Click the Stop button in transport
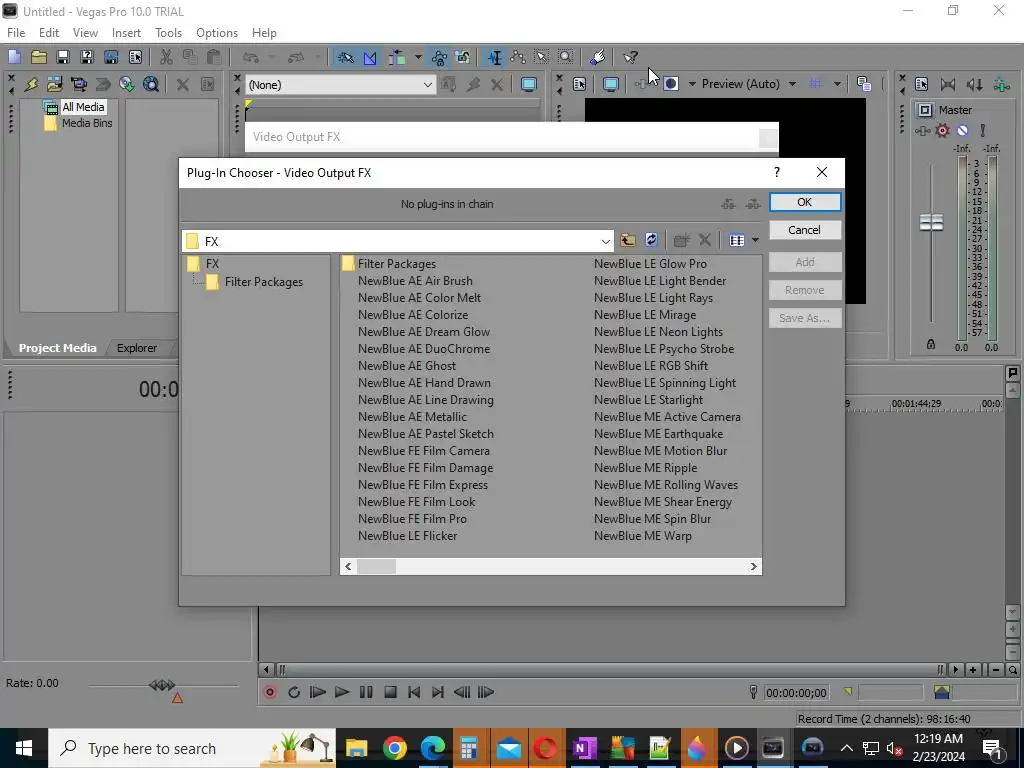Image resolution: width=1024 pixels, height=768 pixels. tap(391, 692)
